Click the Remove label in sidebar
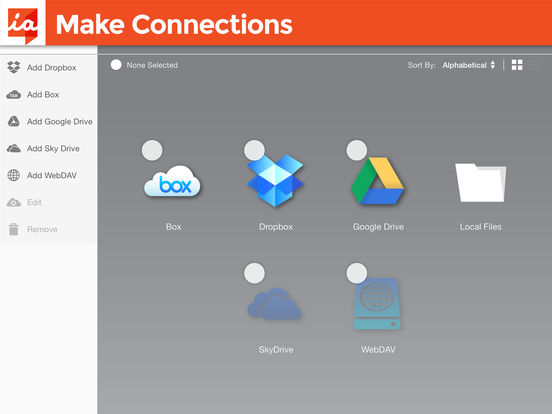This screenshot has width=552, height=414. point(42,229)
